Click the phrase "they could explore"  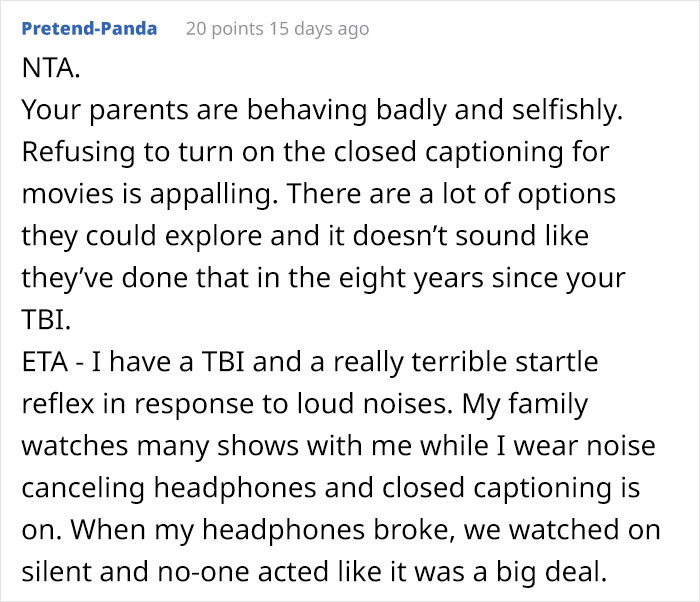(x=142, y=236)
